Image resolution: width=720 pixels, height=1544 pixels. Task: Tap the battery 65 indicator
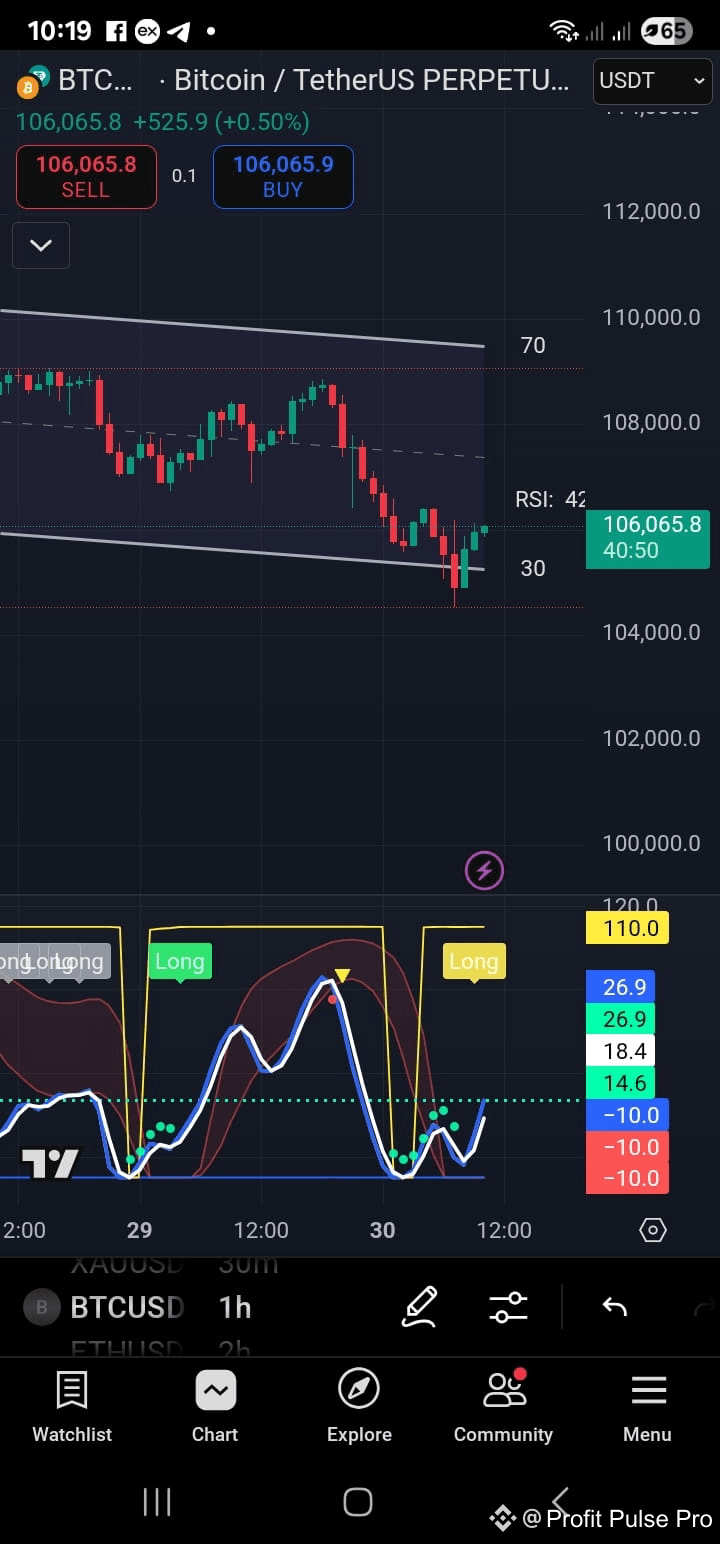click(x=666, y=31)
